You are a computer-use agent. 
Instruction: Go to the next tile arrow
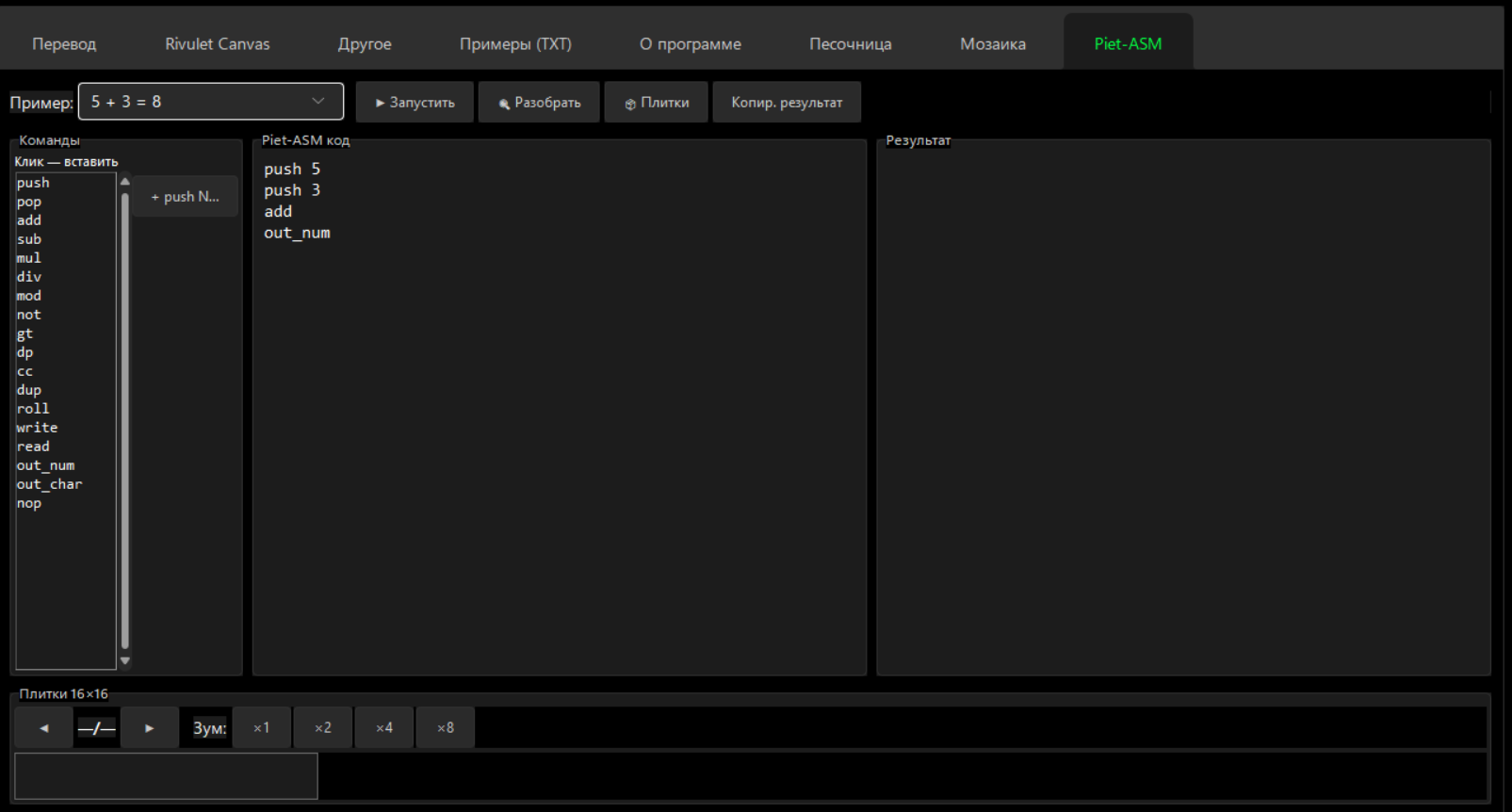pyautogui.click(x=150, y=727)
